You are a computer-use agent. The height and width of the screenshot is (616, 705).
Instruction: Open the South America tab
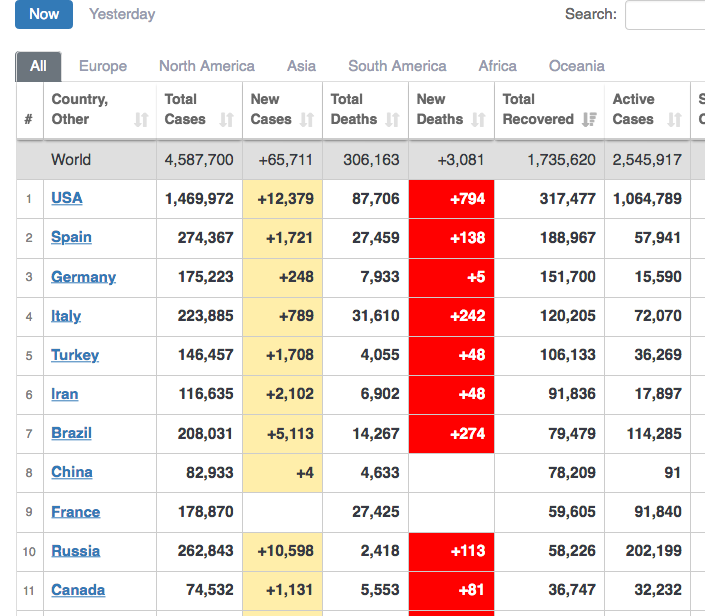click(x=397, y=66)
